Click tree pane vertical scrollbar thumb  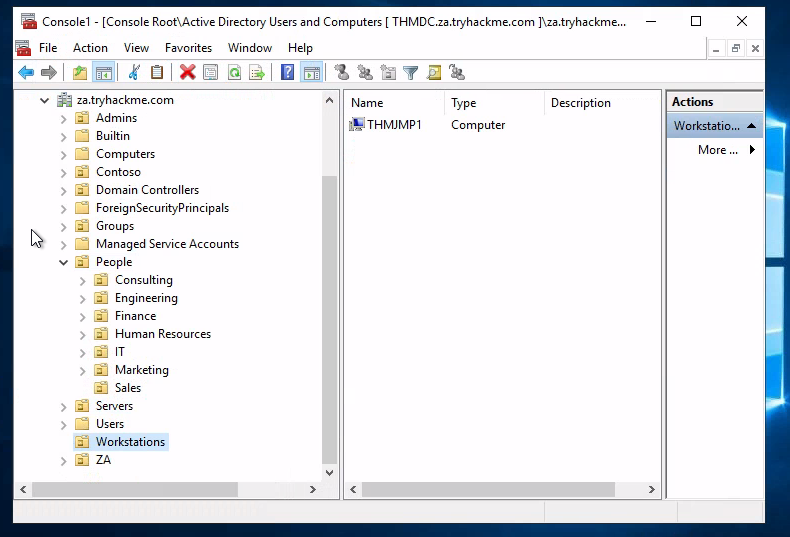[x=329, y=319]
